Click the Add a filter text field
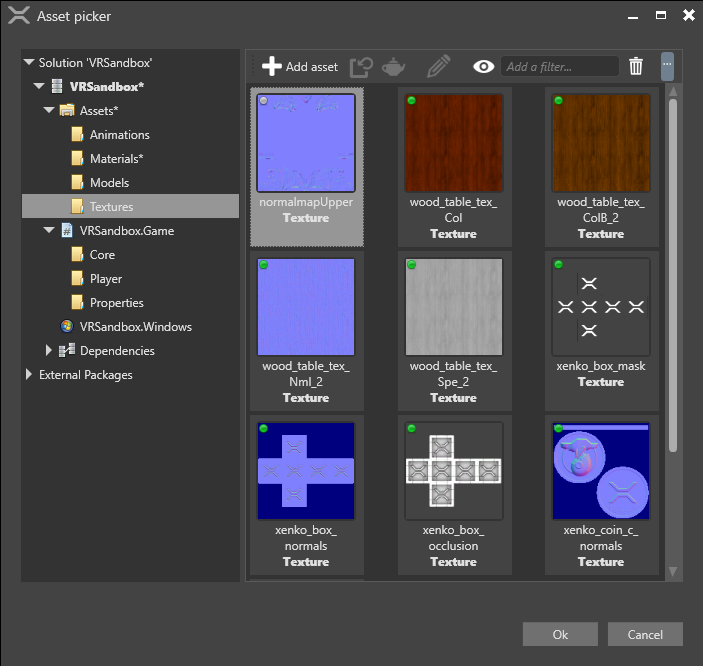Viewport: 703px width, 666px height. [559, 67]
